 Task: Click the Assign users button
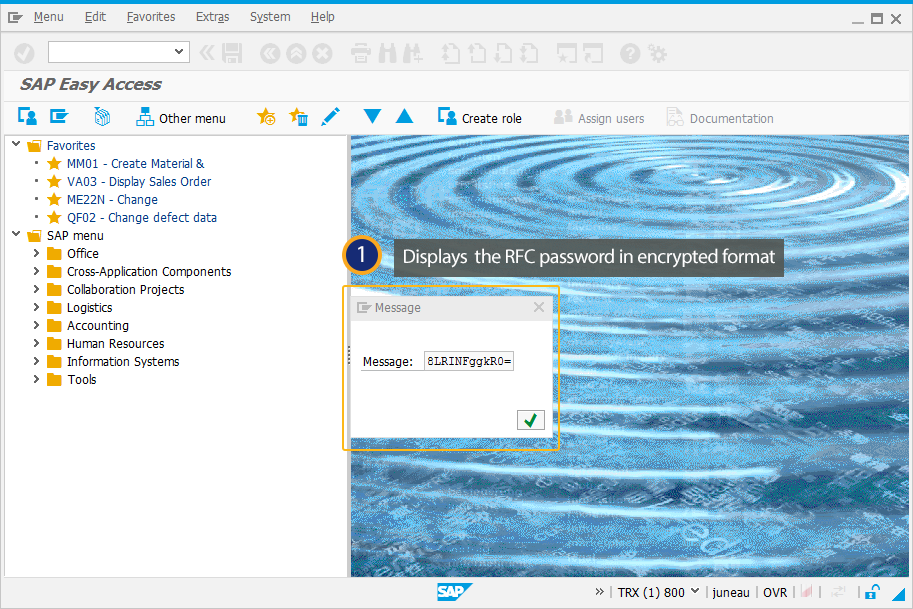pyautogui.click(x=599, y=118)
